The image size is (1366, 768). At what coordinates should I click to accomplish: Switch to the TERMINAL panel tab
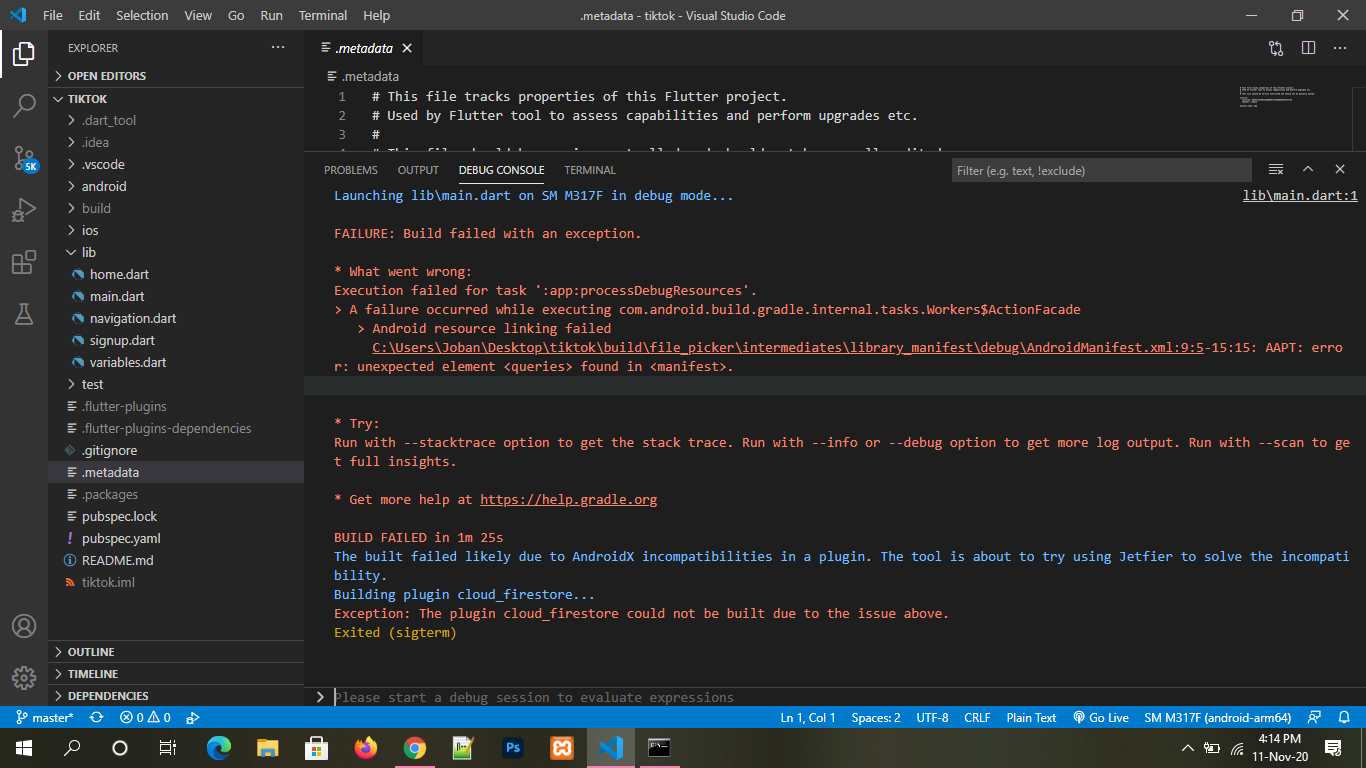(x=590, y=170)
